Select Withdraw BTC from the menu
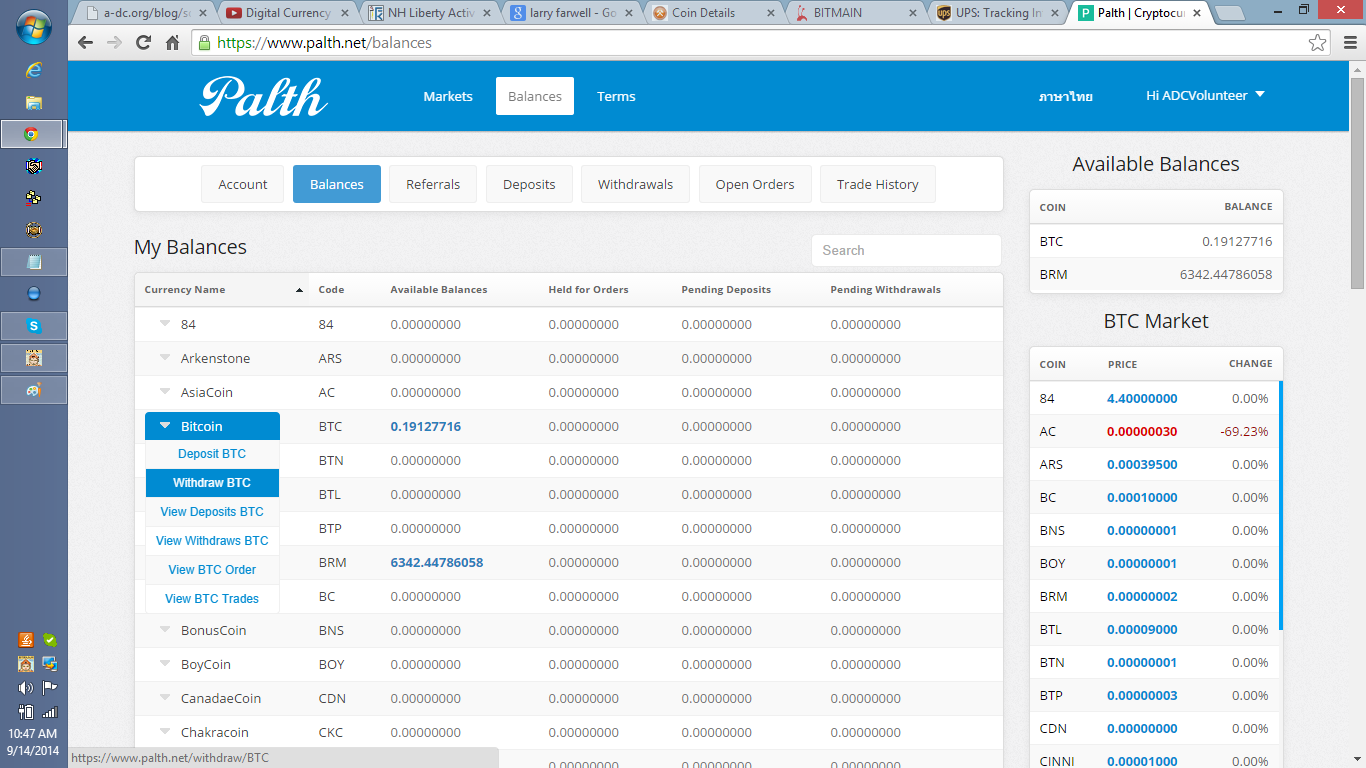Viewport: 1366px width, 768px height. click(x=212, y=483)
